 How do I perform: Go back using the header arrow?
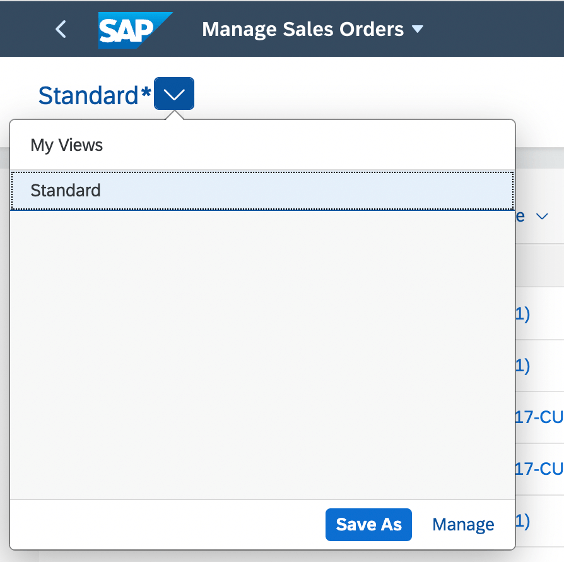pos(61,29)
